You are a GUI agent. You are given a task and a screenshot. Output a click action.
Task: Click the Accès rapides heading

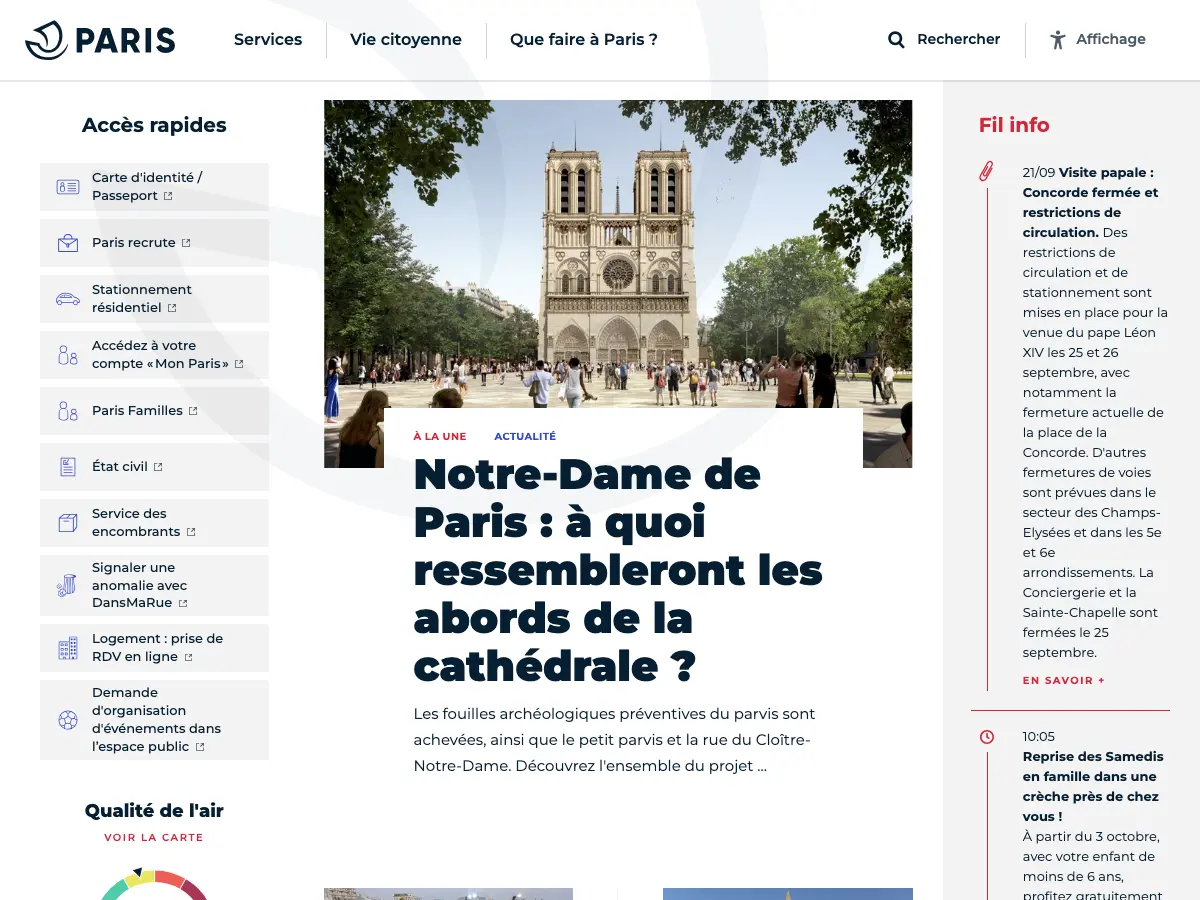coord(154,125)
